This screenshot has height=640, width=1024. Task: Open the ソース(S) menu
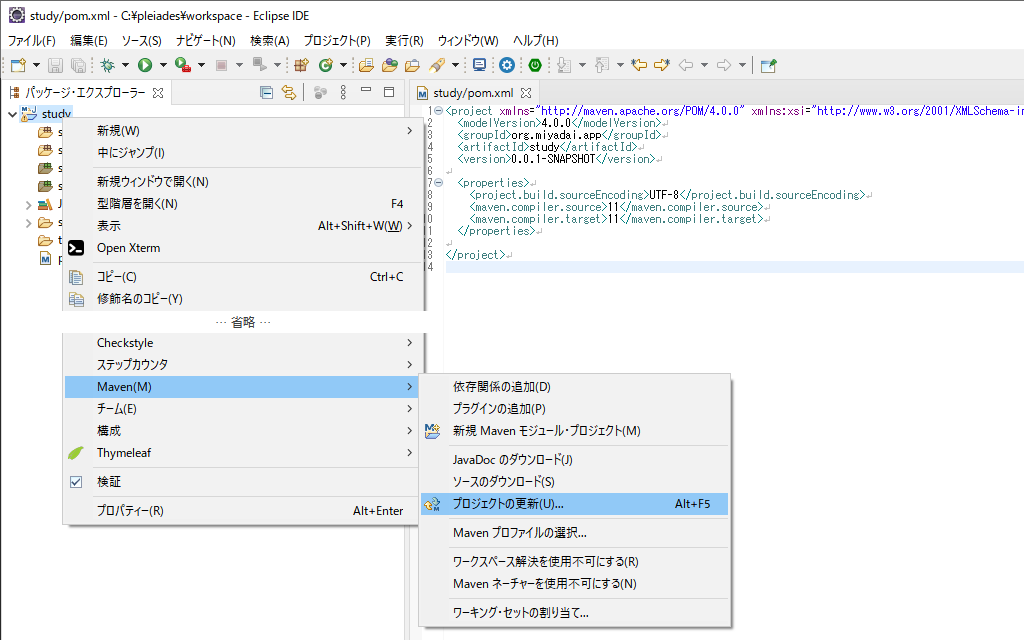point(141,40)
